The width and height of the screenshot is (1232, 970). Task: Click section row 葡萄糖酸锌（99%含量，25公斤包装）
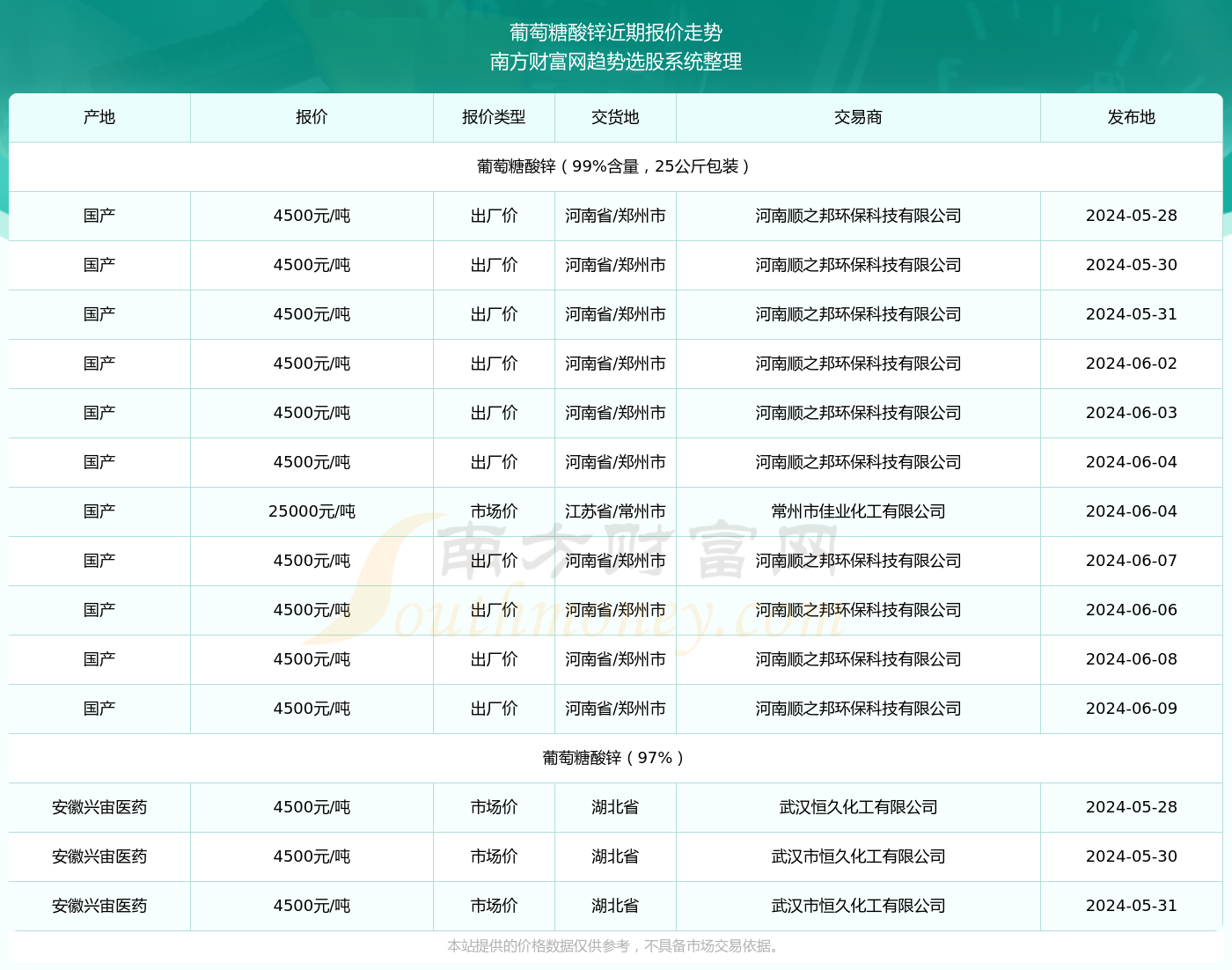616,166
